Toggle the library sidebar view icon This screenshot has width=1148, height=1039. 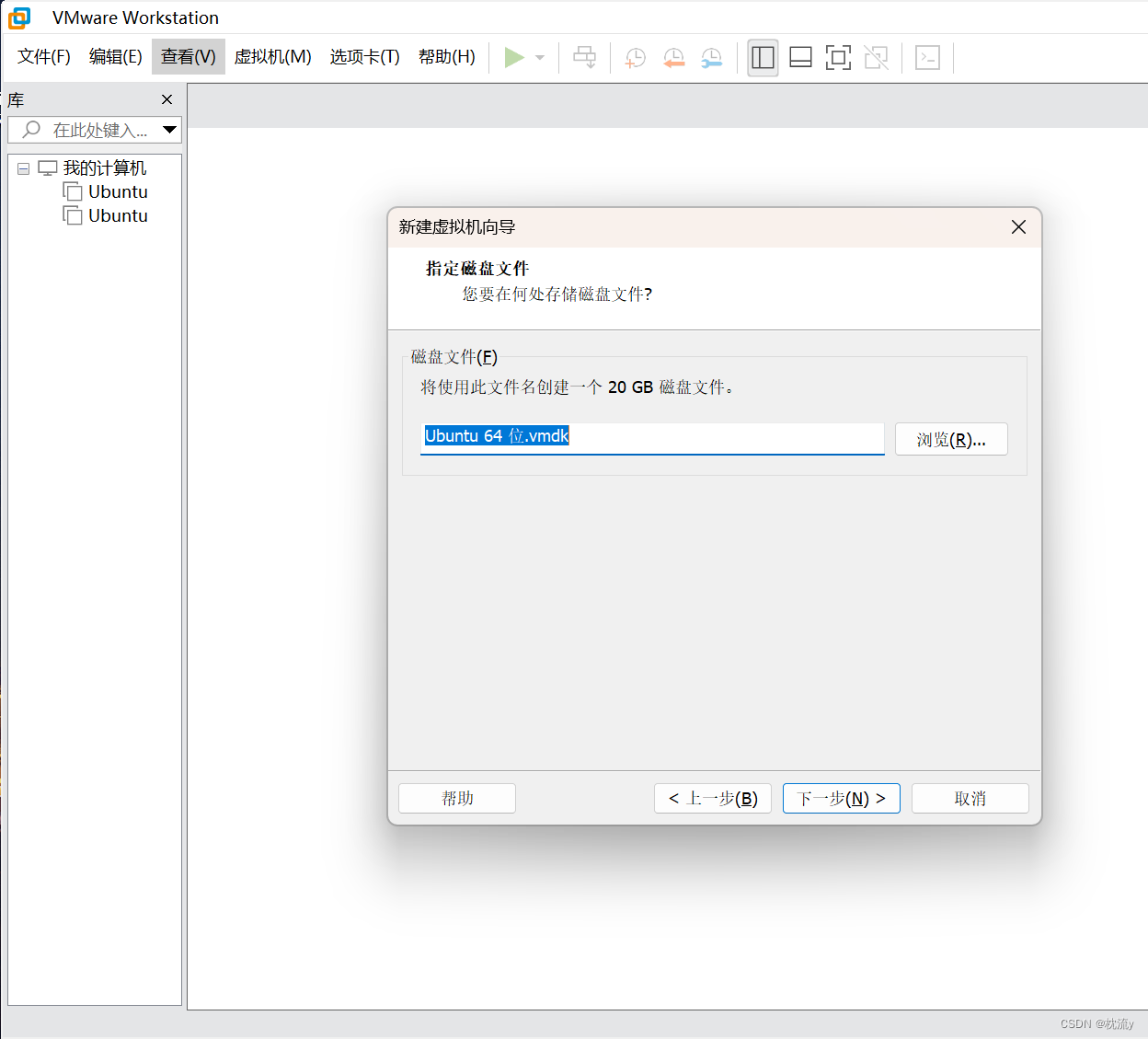click(763, 58)
